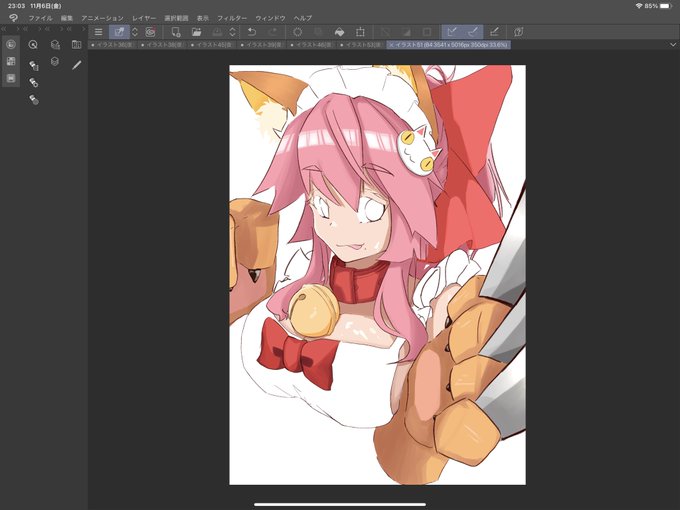680x510 pixels.
Task: Switch to the イラスト45 canvas tab
Action: click(213, 45)
